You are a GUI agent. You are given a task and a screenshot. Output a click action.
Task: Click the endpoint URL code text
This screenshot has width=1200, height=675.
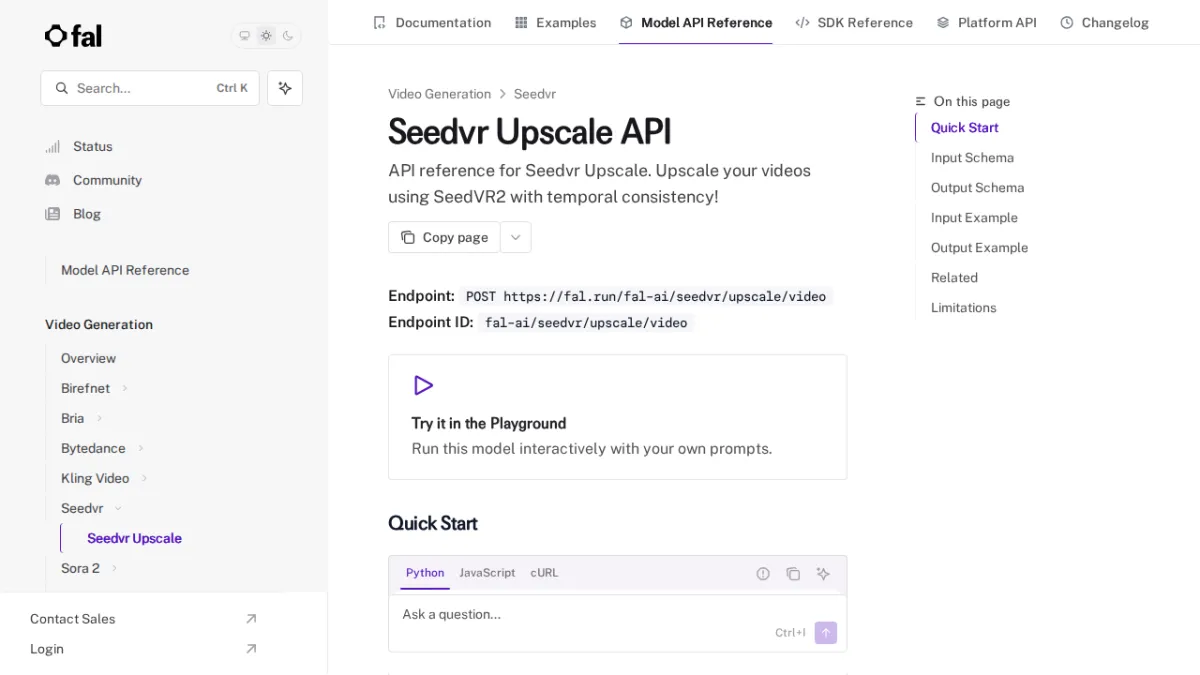[646, 296]
